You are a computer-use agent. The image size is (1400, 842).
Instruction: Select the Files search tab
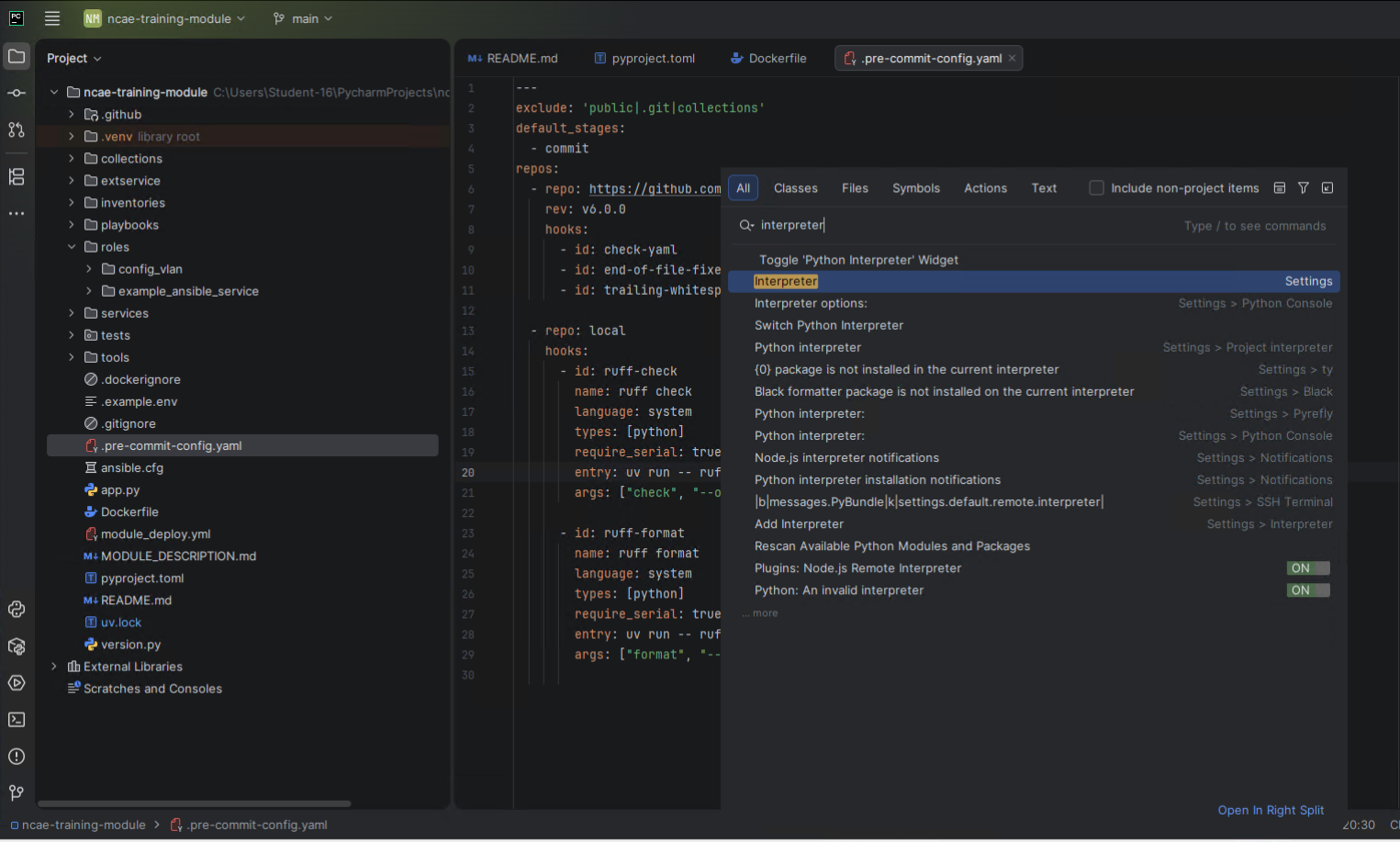(x=855, y=188)
